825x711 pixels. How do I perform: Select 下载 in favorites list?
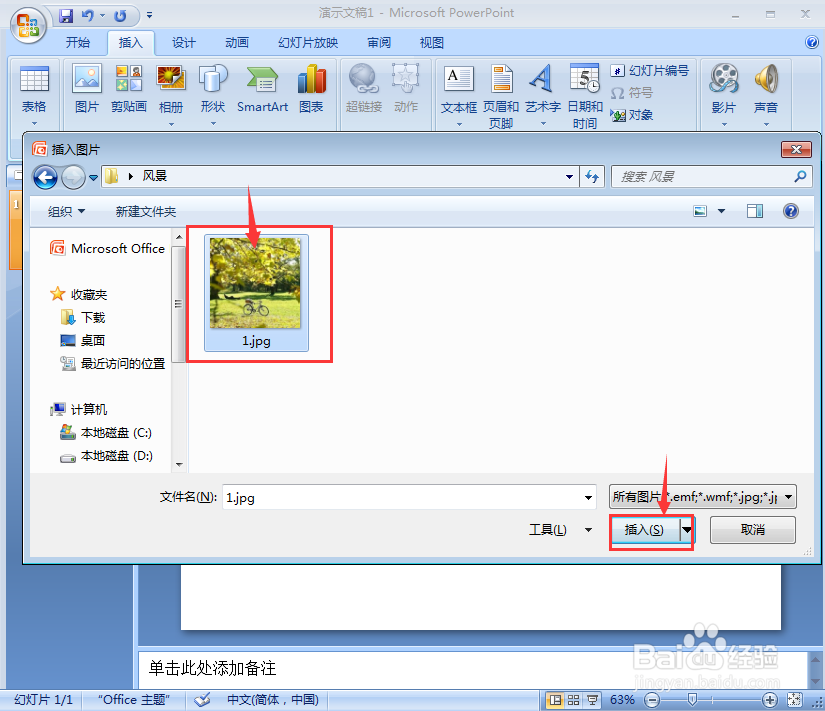pos(83,317)
